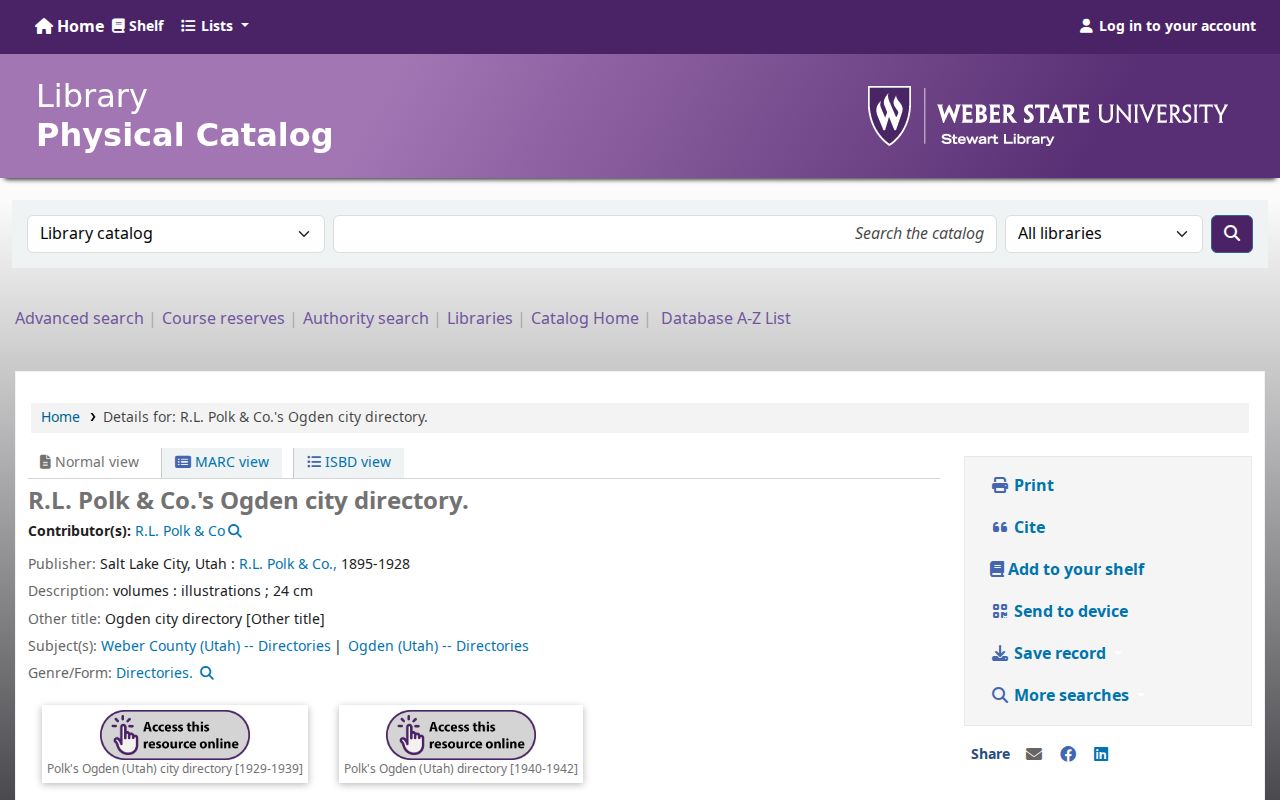Open the Shelf from top bar

137,26
